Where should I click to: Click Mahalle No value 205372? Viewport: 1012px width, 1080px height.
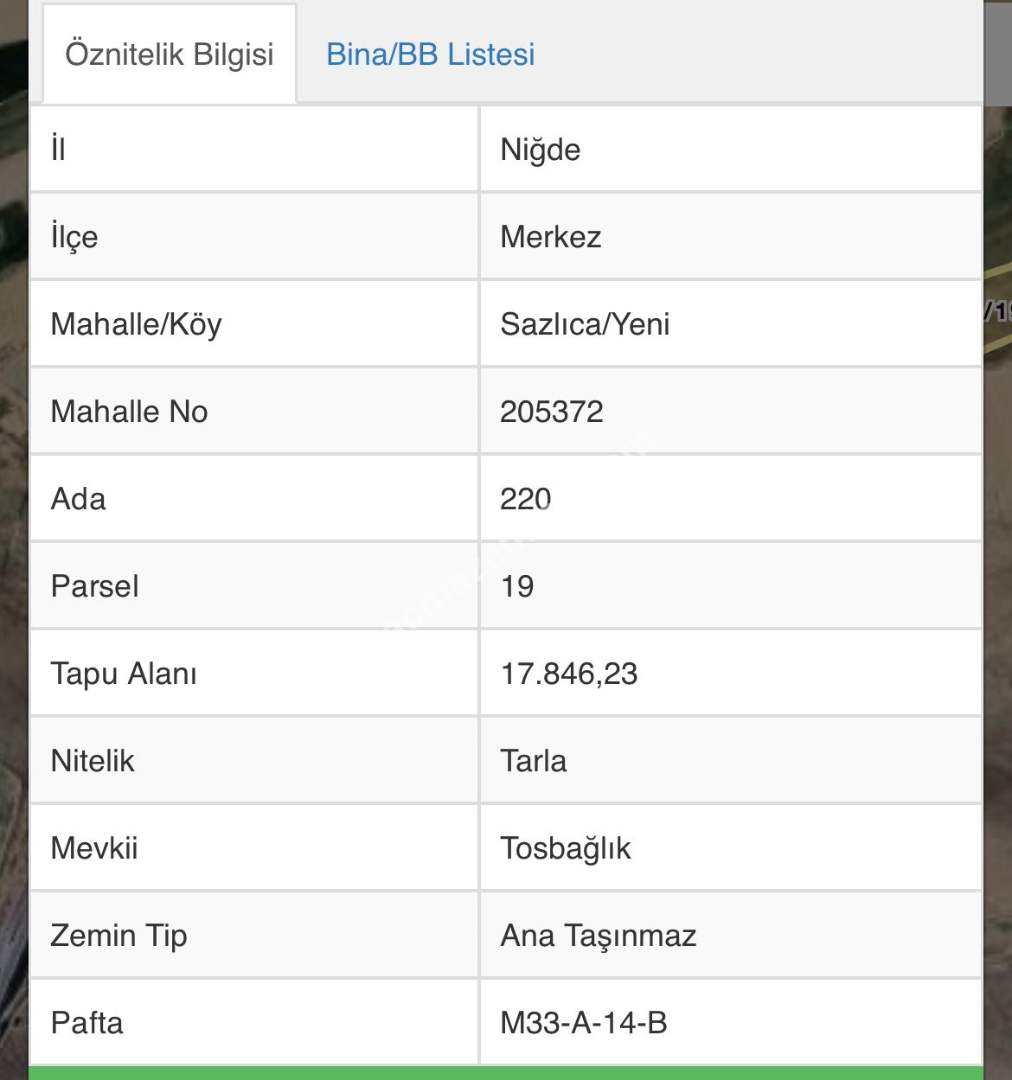[552, 411]
